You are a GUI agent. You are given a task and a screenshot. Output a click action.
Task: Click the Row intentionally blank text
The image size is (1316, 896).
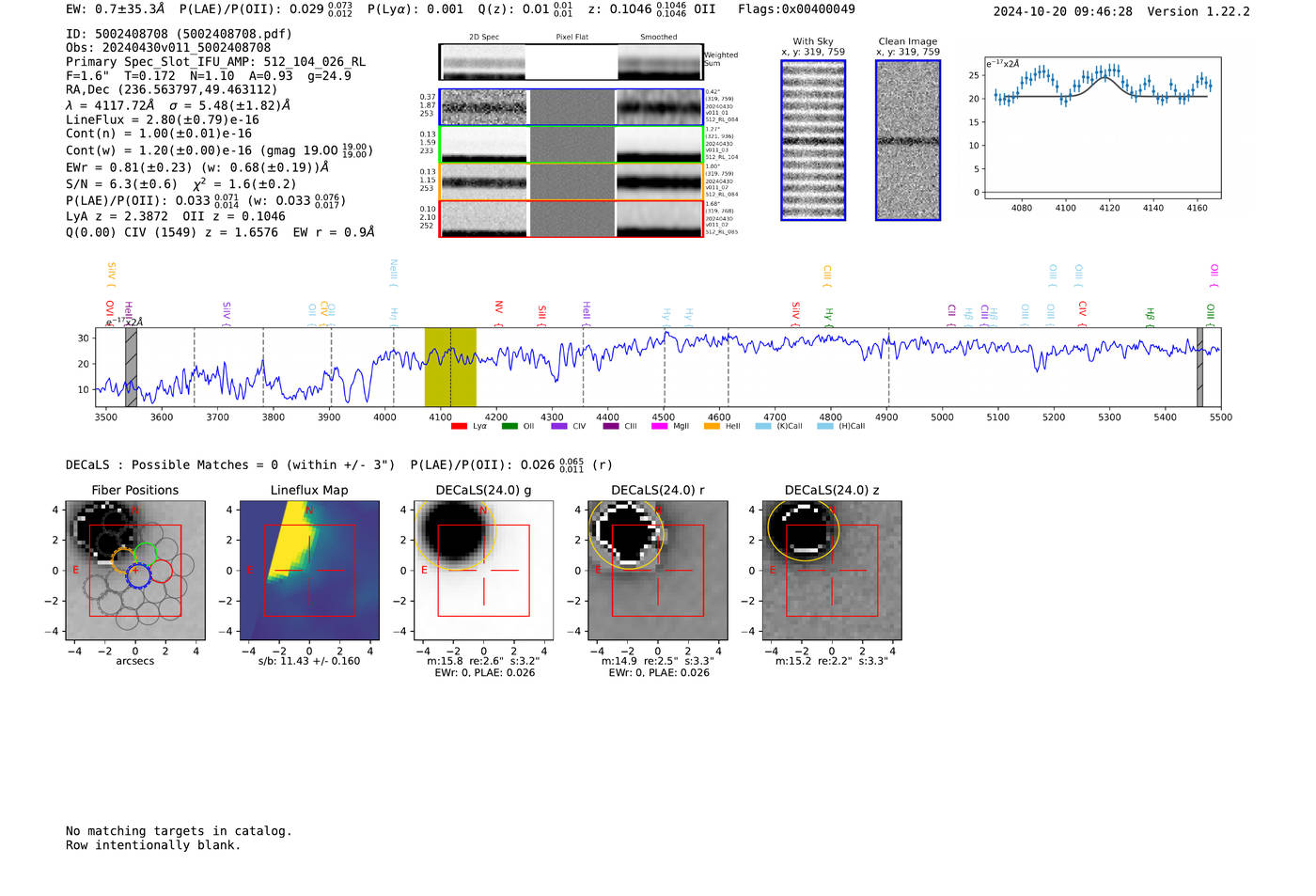[x=153, y=845]
